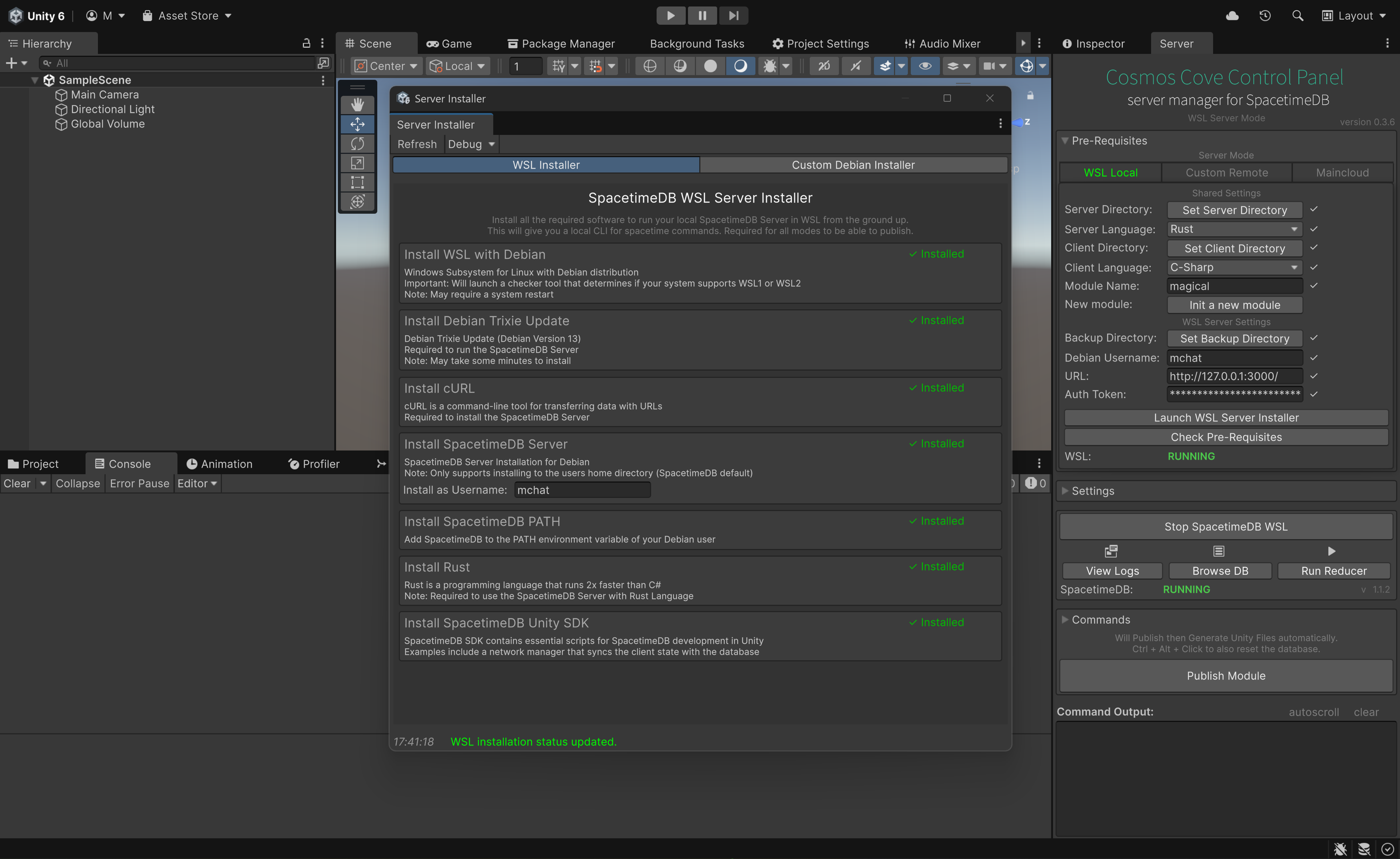Click the Pause button in top toolbar

coord(702,15)
